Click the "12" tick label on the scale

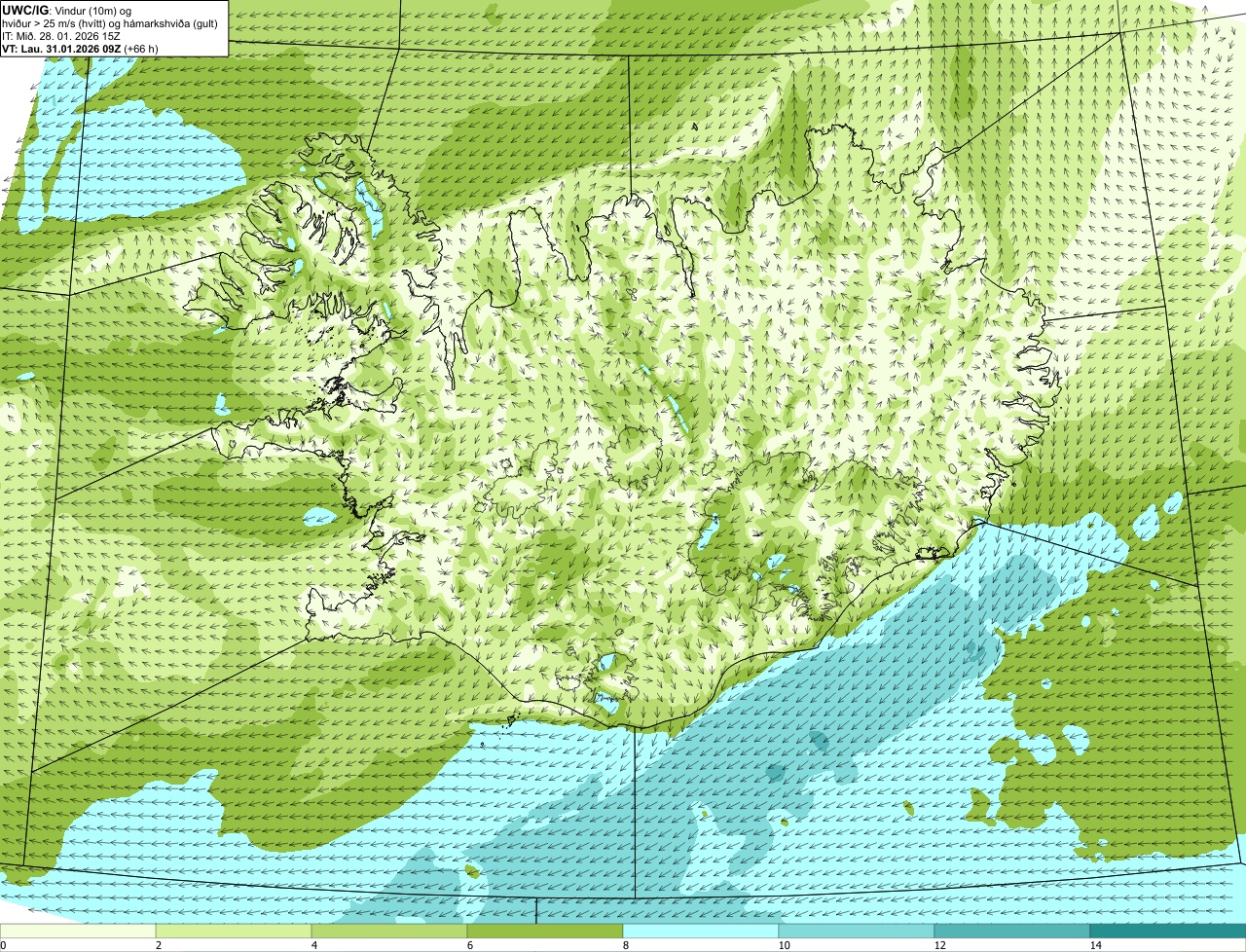939,945
